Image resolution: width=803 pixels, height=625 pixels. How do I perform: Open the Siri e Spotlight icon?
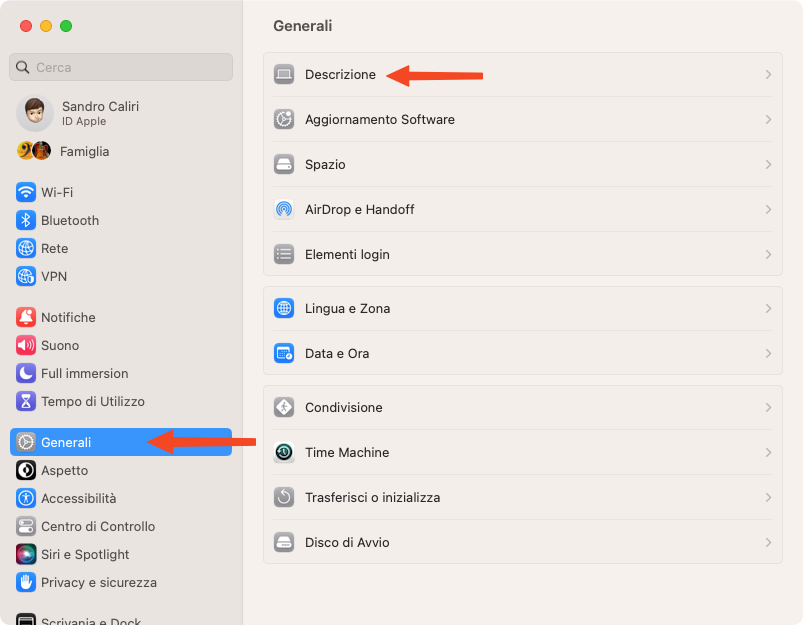point(26,554)
